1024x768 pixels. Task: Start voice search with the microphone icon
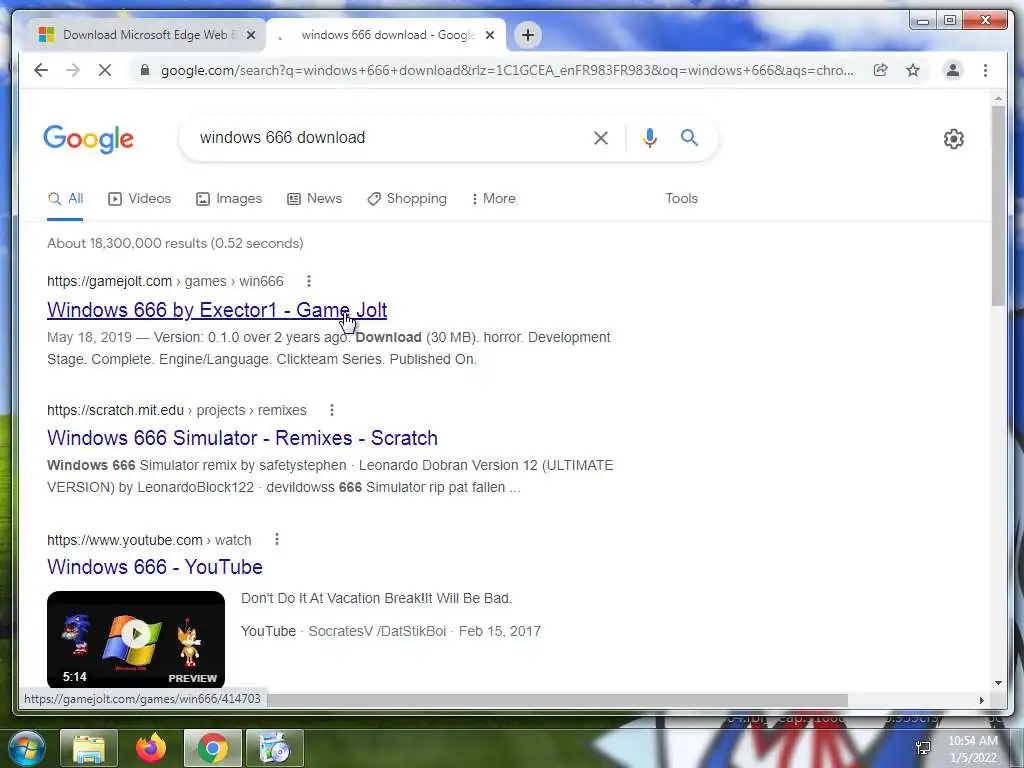click(x=649, y=138)
